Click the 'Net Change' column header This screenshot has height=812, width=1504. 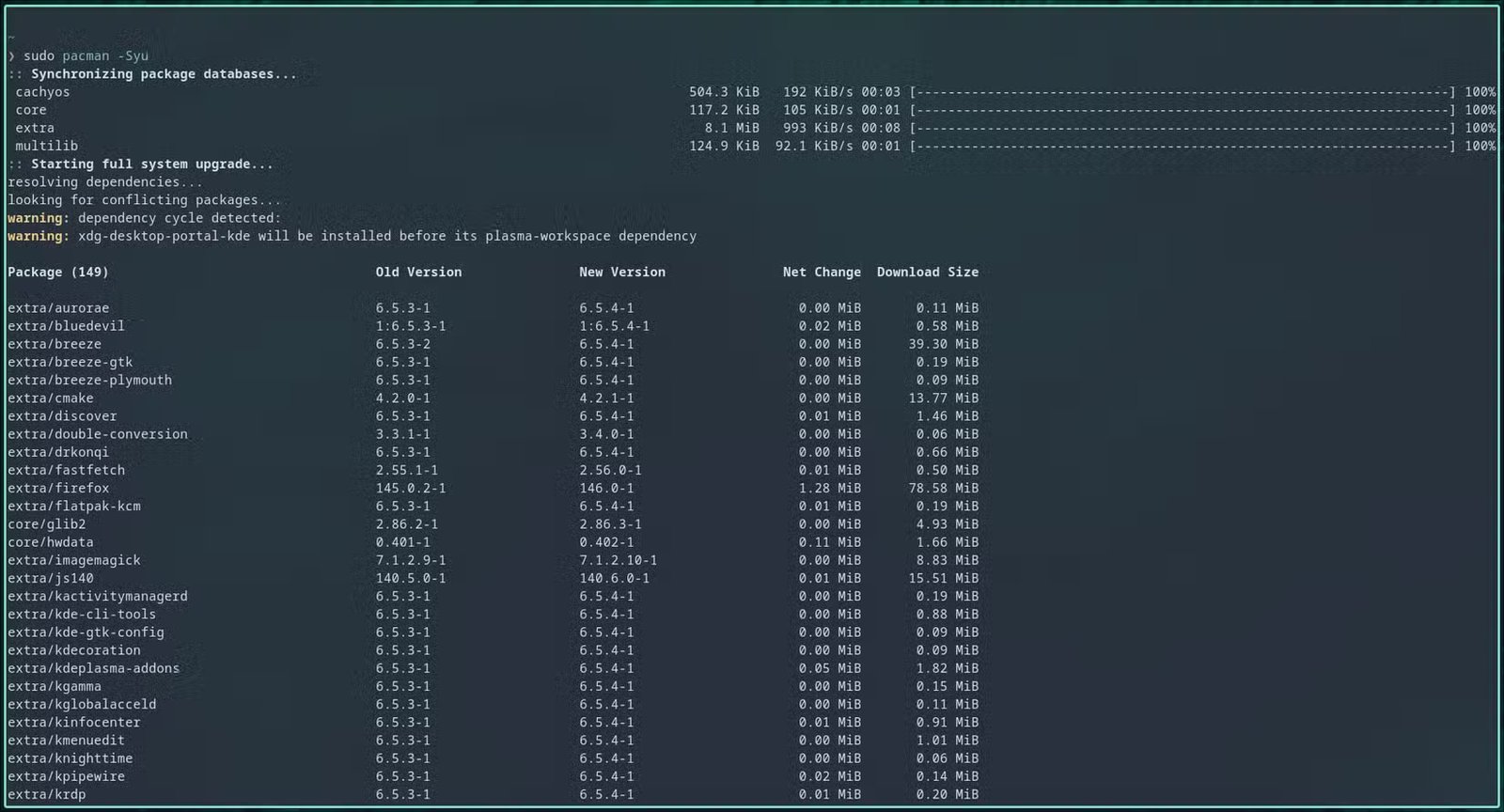(822, 272)
